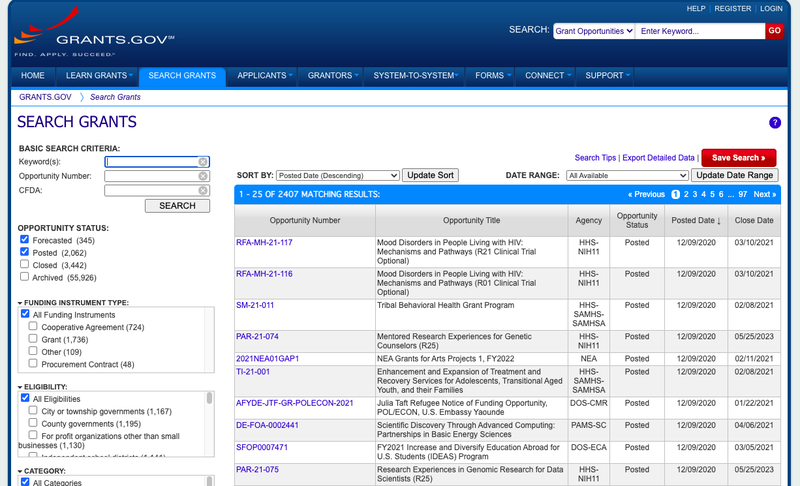Enable the Archived status checkbox
This screenshot has height=486, width=800.
[x=24, y=276]
